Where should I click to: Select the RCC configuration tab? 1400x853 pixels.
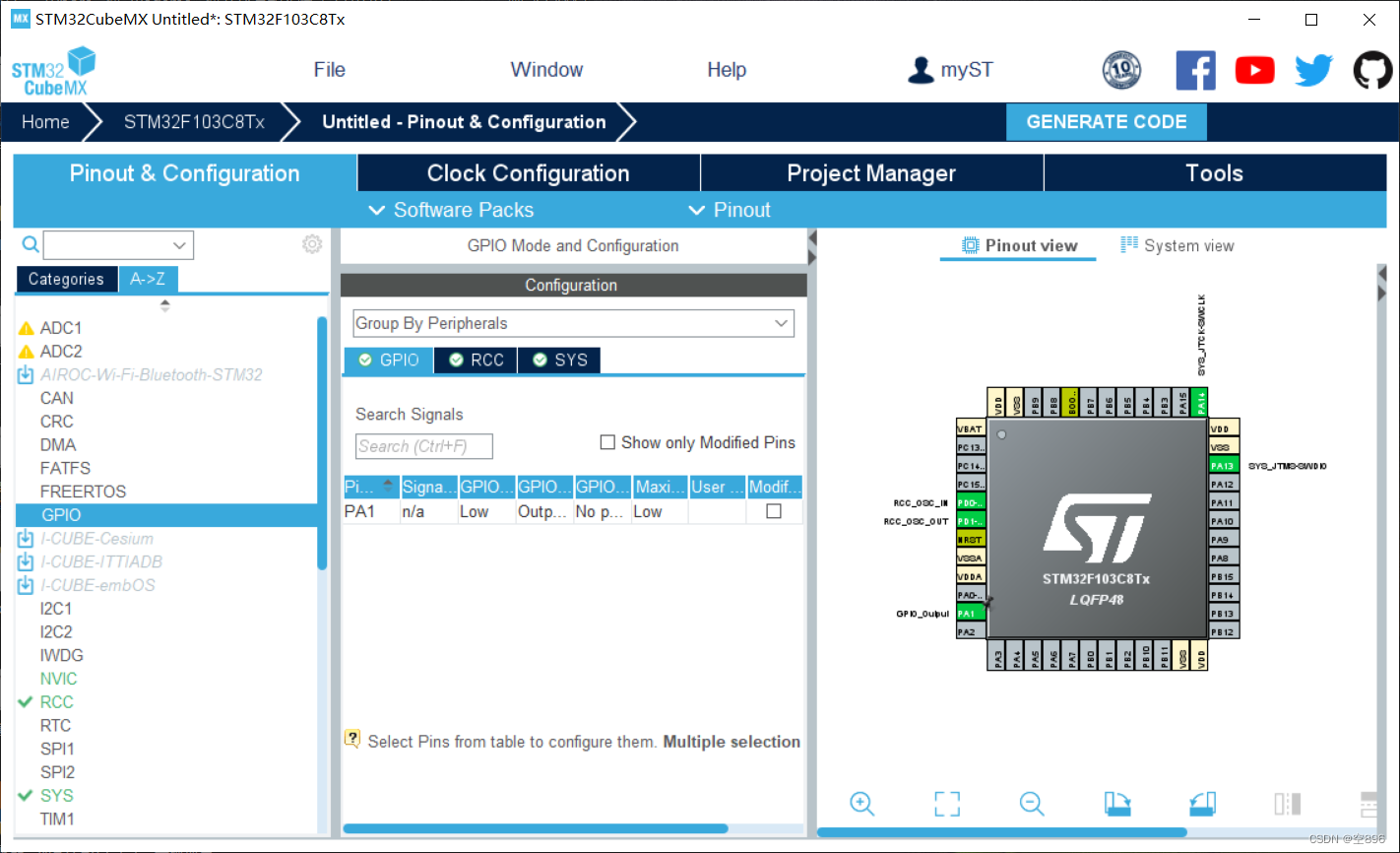(477, 361)
